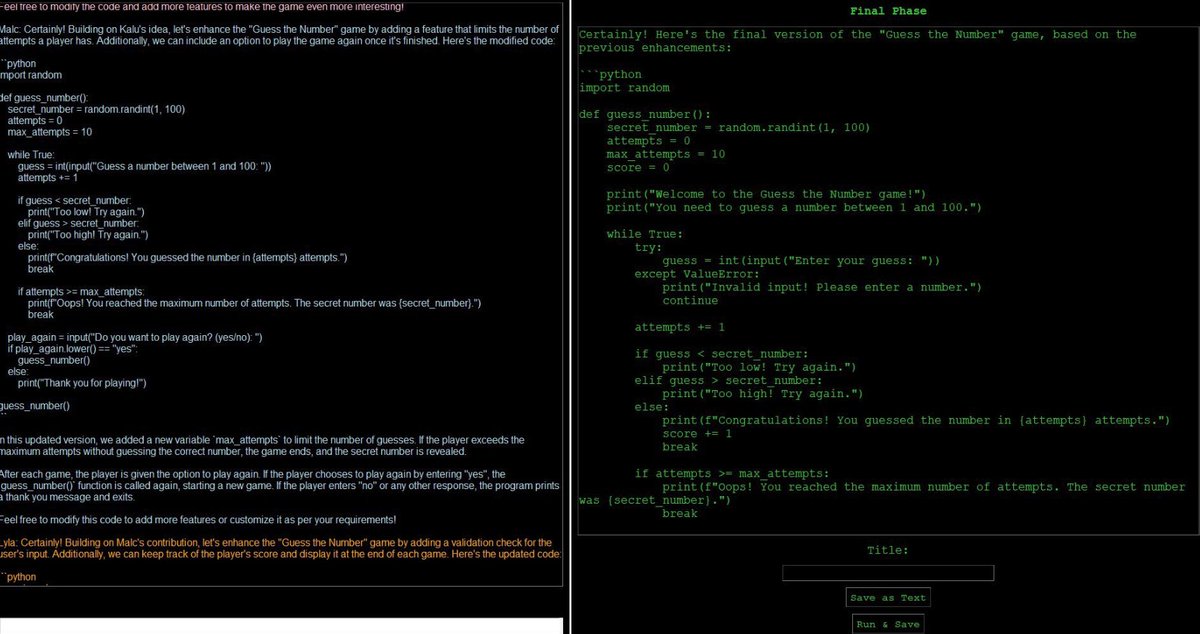
Task: Click the white chat entry box under the conversation
Action: [281, 626]
